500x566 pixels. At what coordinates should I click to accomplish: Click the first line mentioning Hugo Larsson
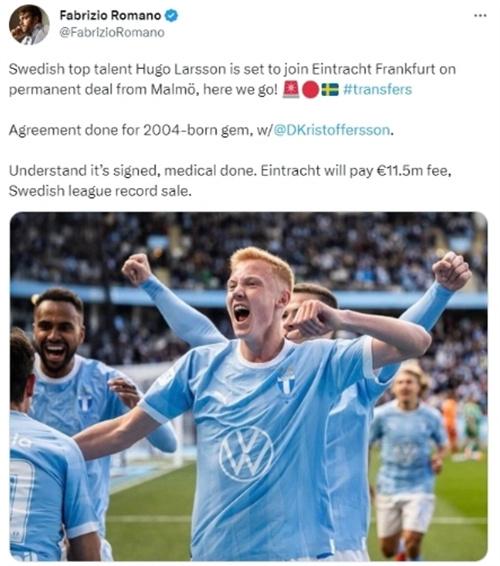click(x=232, y=69)
